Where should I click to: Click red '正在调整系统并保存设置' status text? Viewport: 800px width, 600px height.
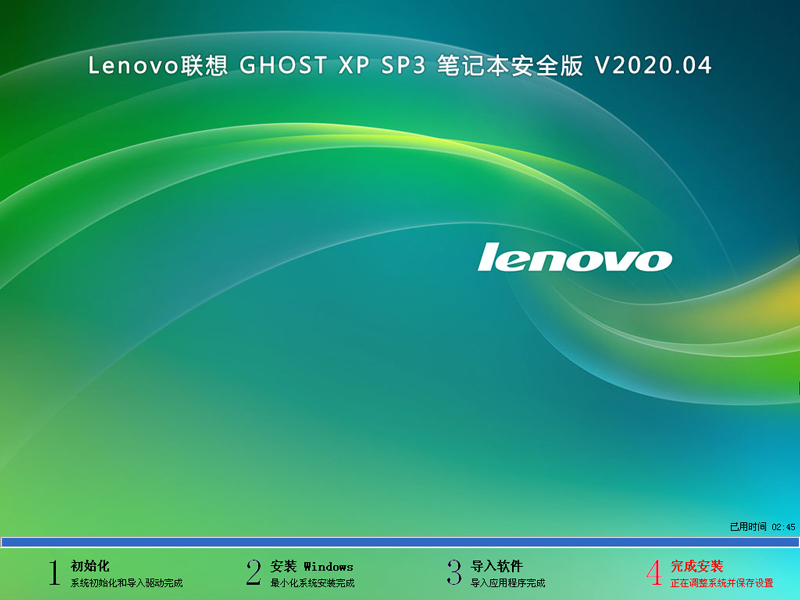pyautogui.click(x=721, y=583)
